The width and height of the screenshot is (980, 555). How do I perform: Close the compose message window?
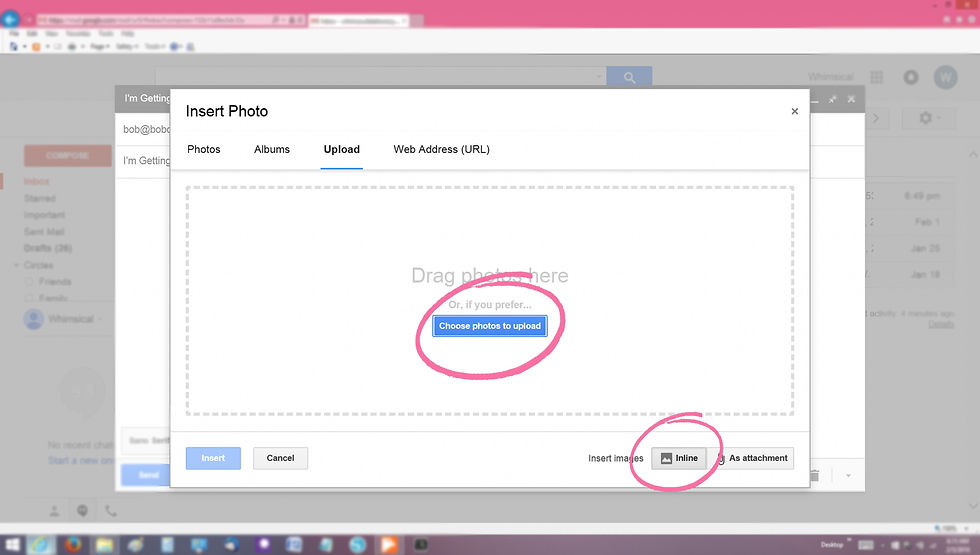click(x=851, y=99)
